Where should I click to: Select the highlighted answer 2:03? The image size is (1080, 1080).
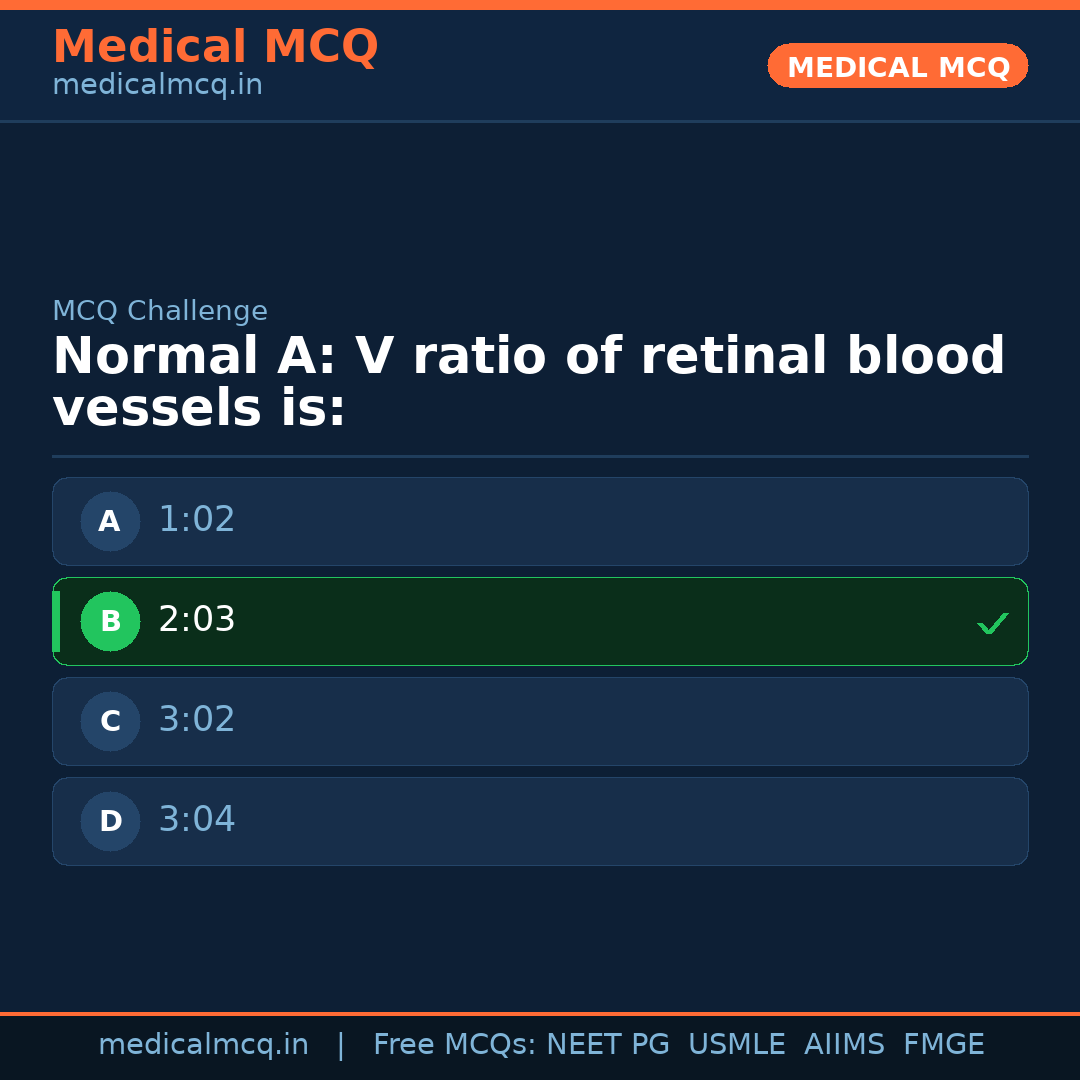[540, 621]
